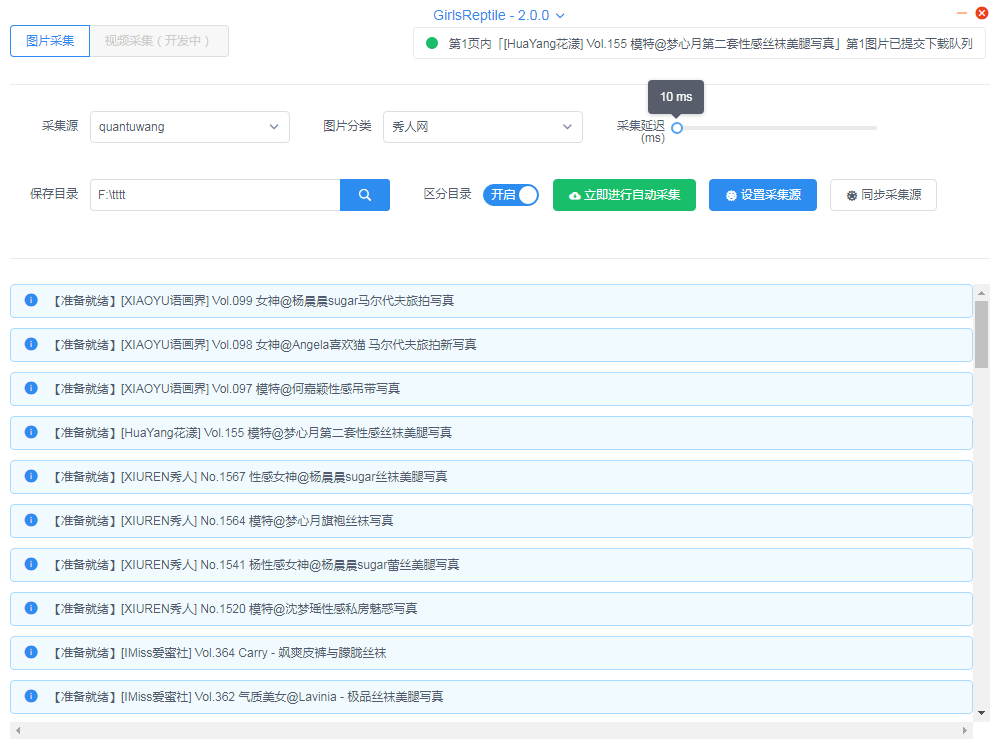Click info icon of HuaYang Vol.155 row
This screenshot has width=1000, height=750.
31,432
